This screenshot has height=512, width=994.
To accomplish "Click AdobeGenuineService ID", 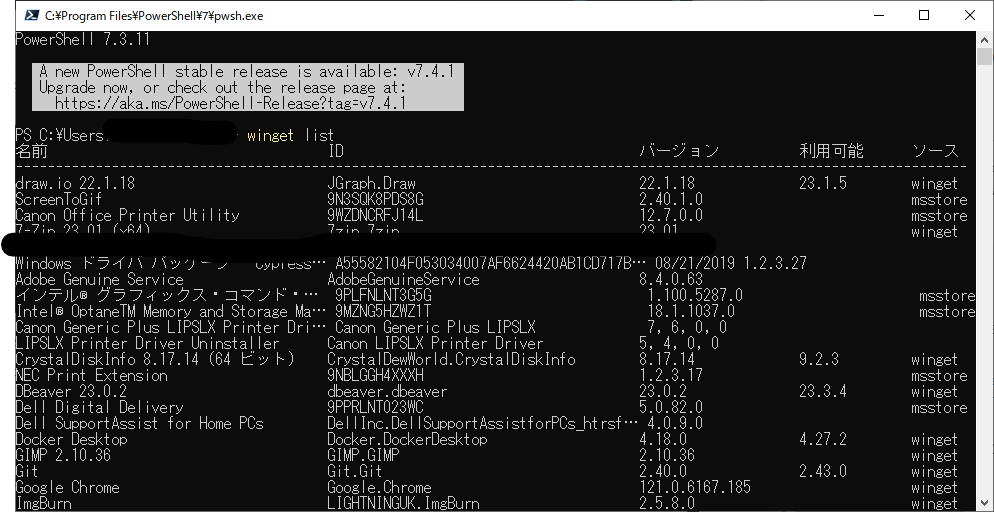I will point(403,279).
